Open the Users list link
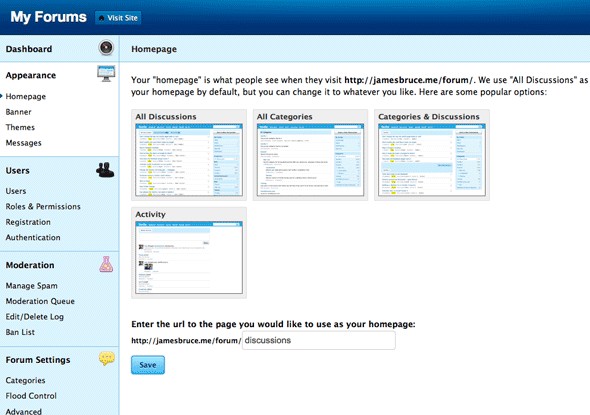Screen dimensions: 590x415 click(x=16, y=191)
